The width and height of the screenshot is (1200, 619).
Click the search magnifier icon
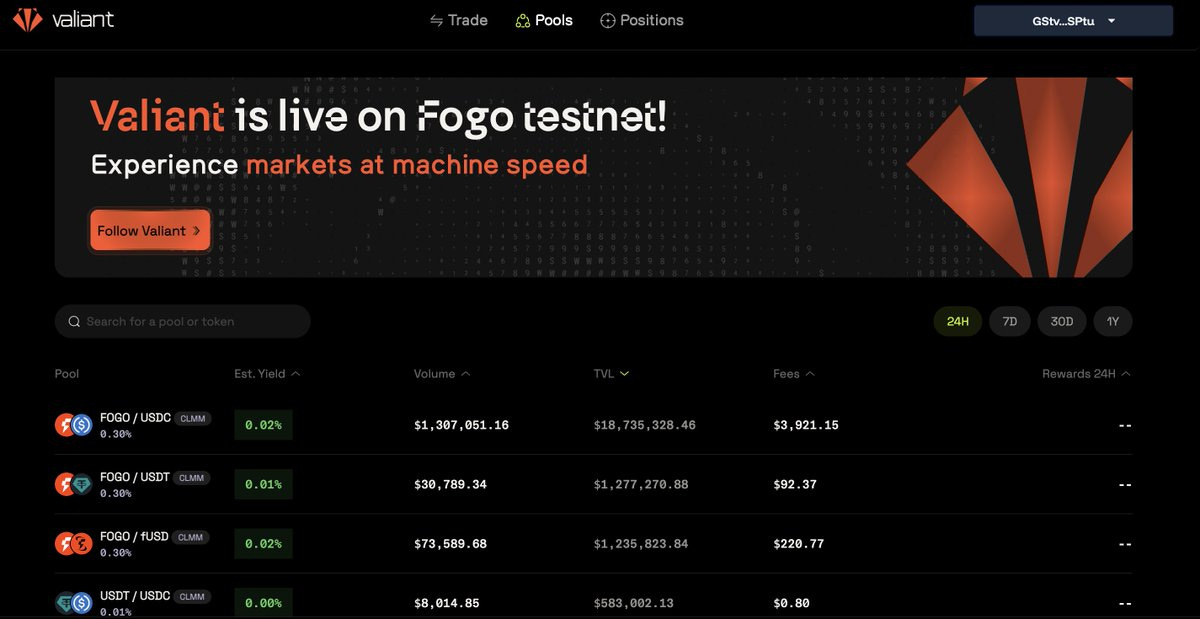pos(74,322)
